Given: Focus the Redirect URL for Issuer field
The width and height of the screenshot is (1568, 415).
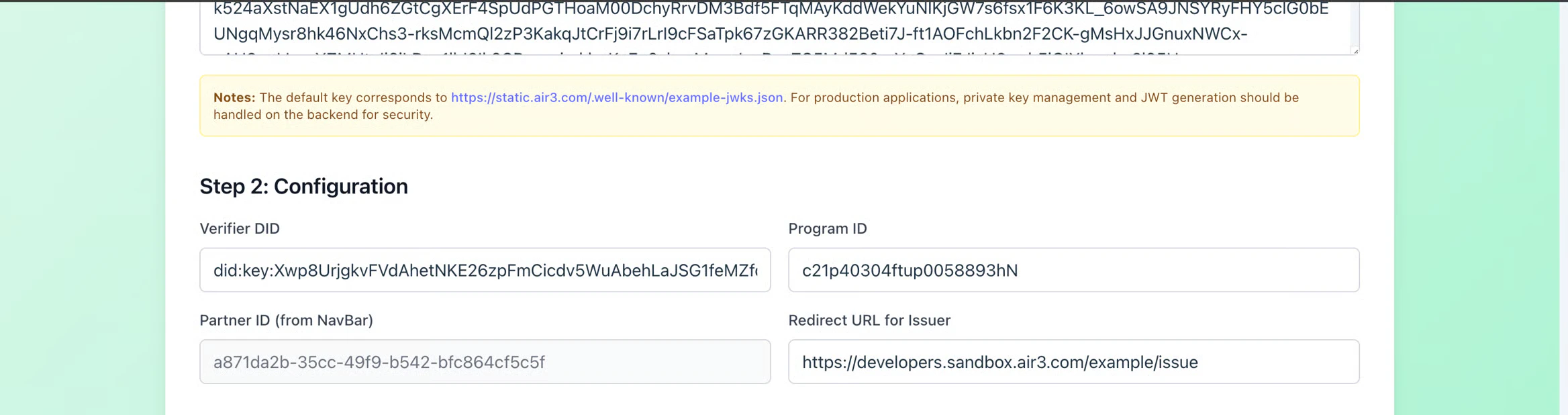Looking at the screenshot, I should (x=1073, y=362).
